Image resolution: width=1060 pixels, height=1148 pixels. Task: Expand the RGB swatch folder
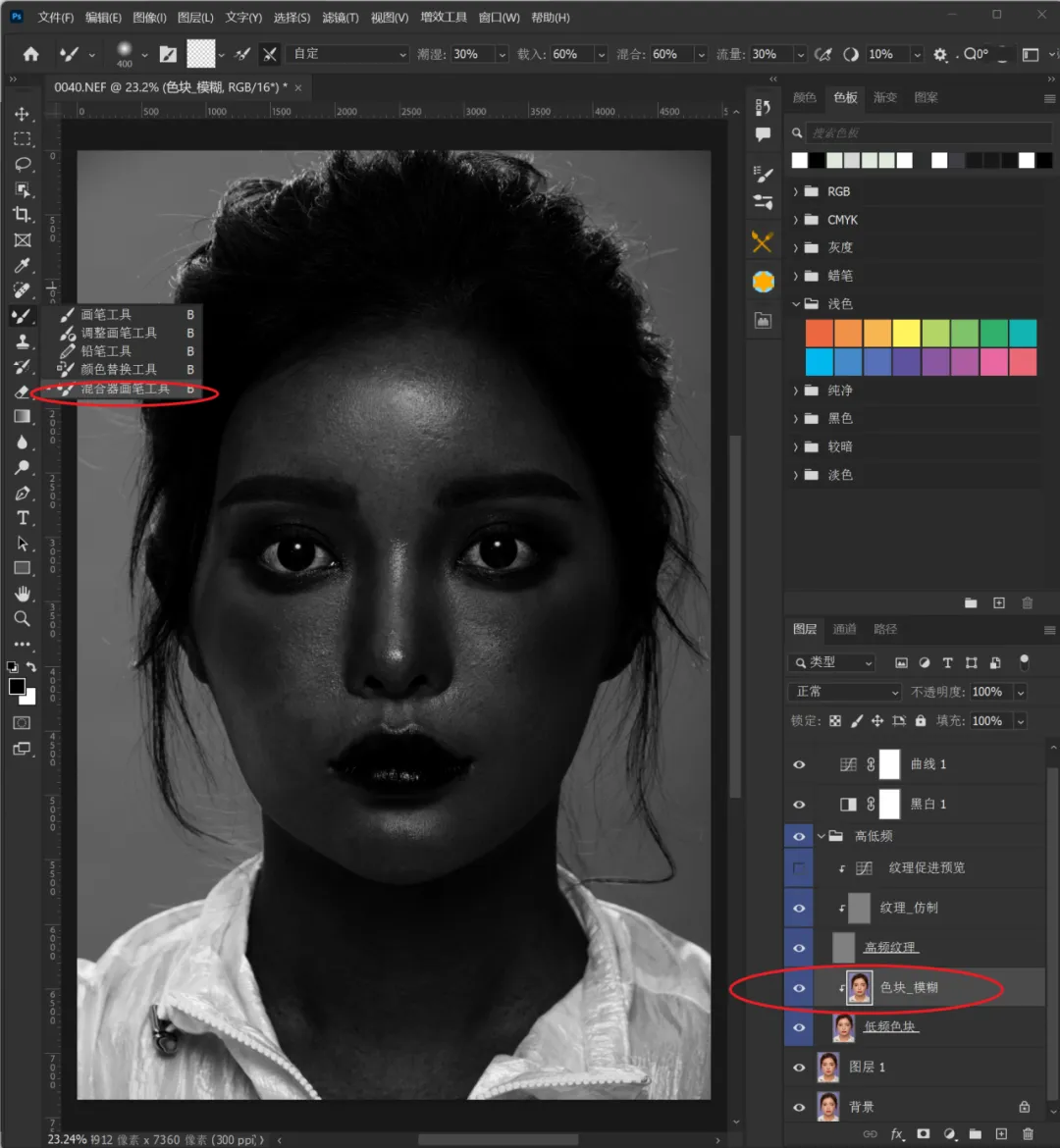796,192
